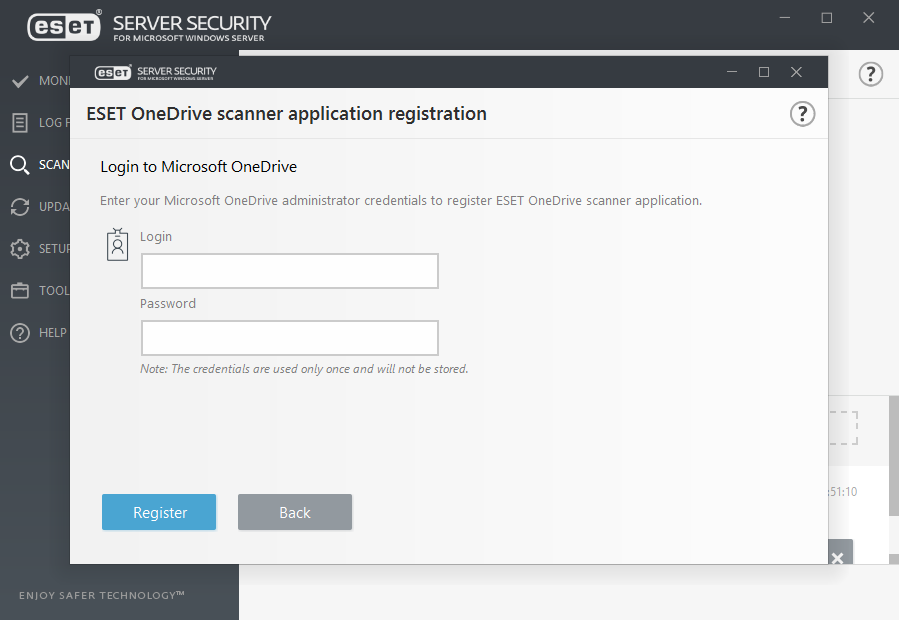Select the SCAN menu label
The width and height of the screenshot is (899, 620).
[x=54, y=165]
